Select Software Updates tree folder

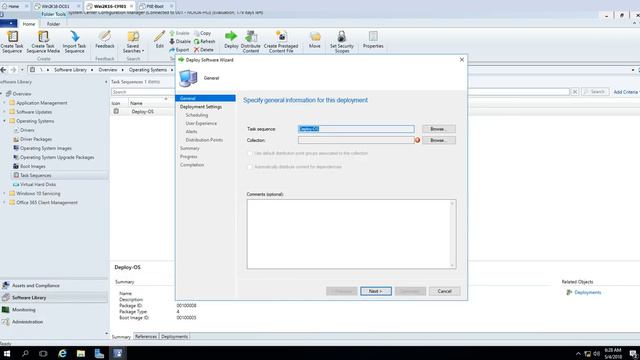[x=34, y=112]
